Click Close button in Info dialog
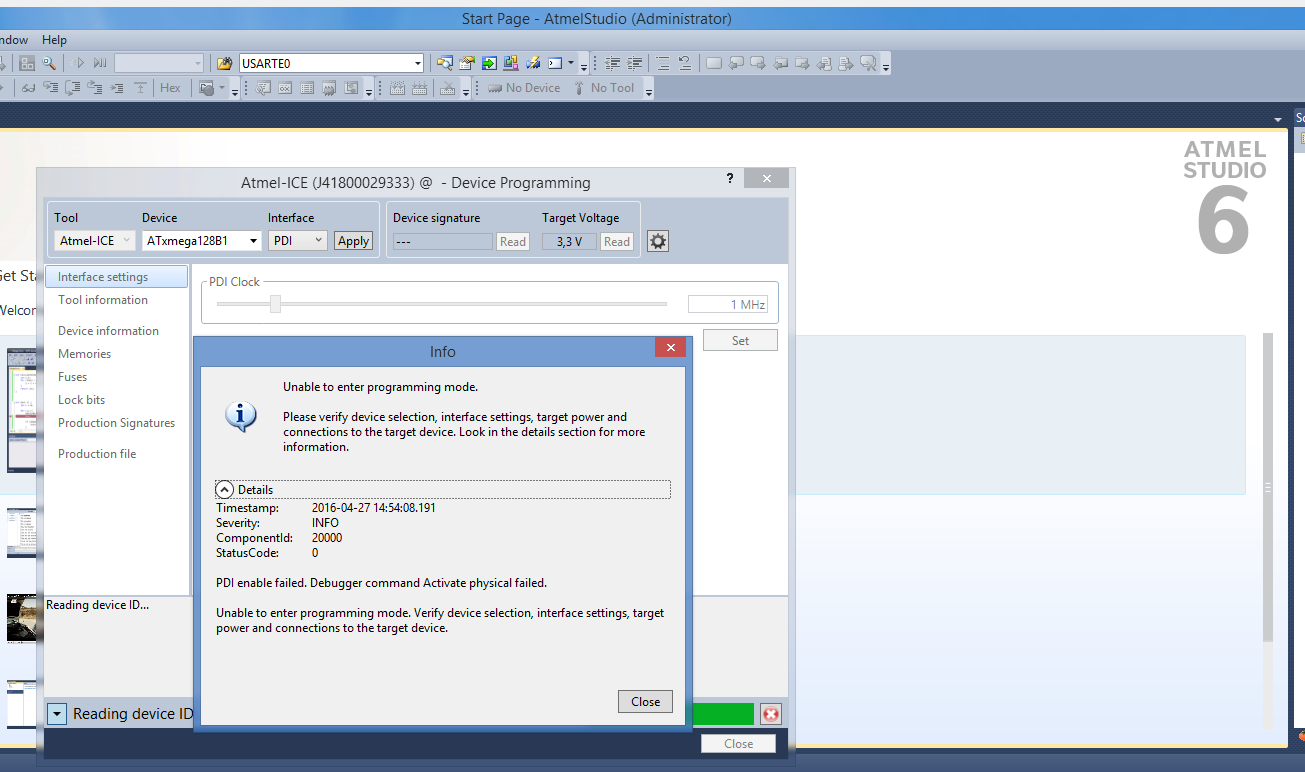The height and width of the screenshot is (772, 1305). pyautogui.click(x=645, y=701)
